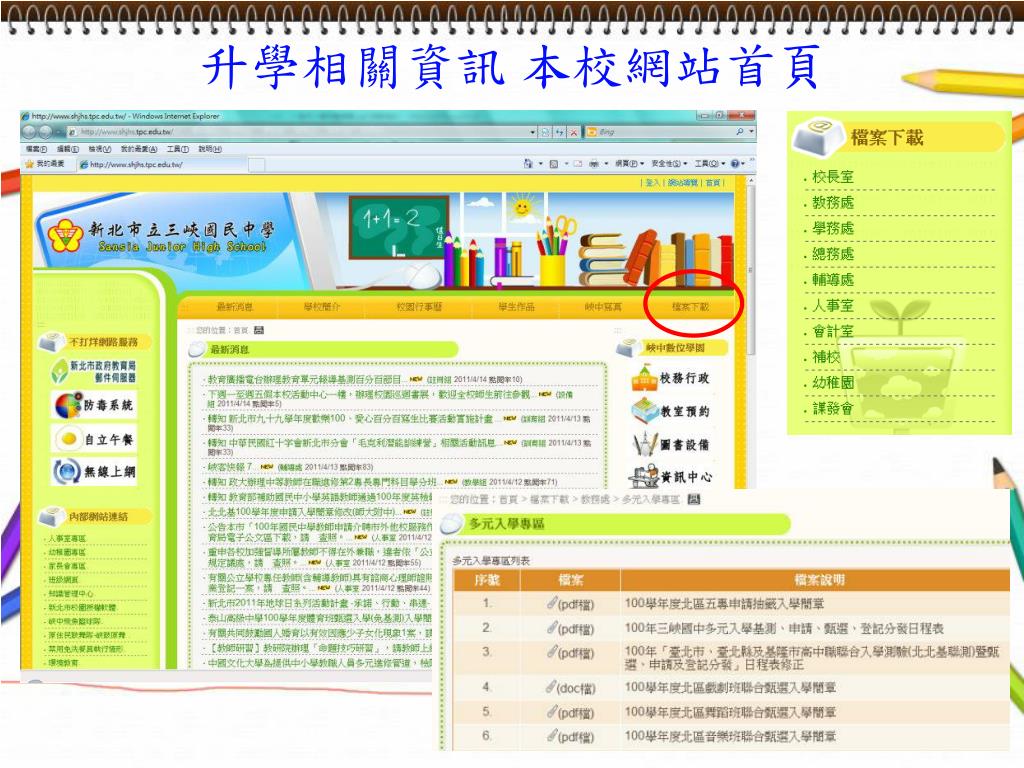
Task: Open 課發會 in 檔案下載 list
Action: click(833, 409)
